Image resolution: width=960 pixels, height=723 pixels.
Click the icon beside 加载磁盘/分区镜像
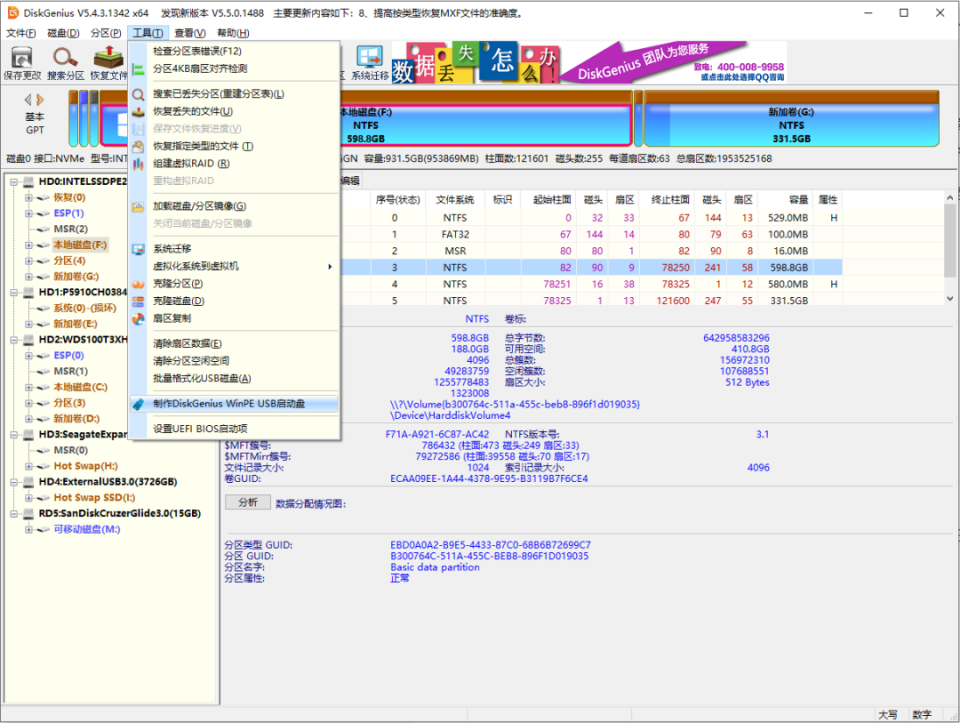click(x=139, y=206)
